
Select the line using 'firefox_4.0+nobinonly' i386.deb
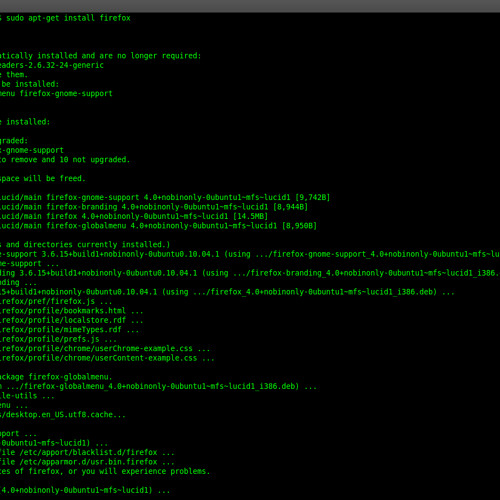point(227,292)
